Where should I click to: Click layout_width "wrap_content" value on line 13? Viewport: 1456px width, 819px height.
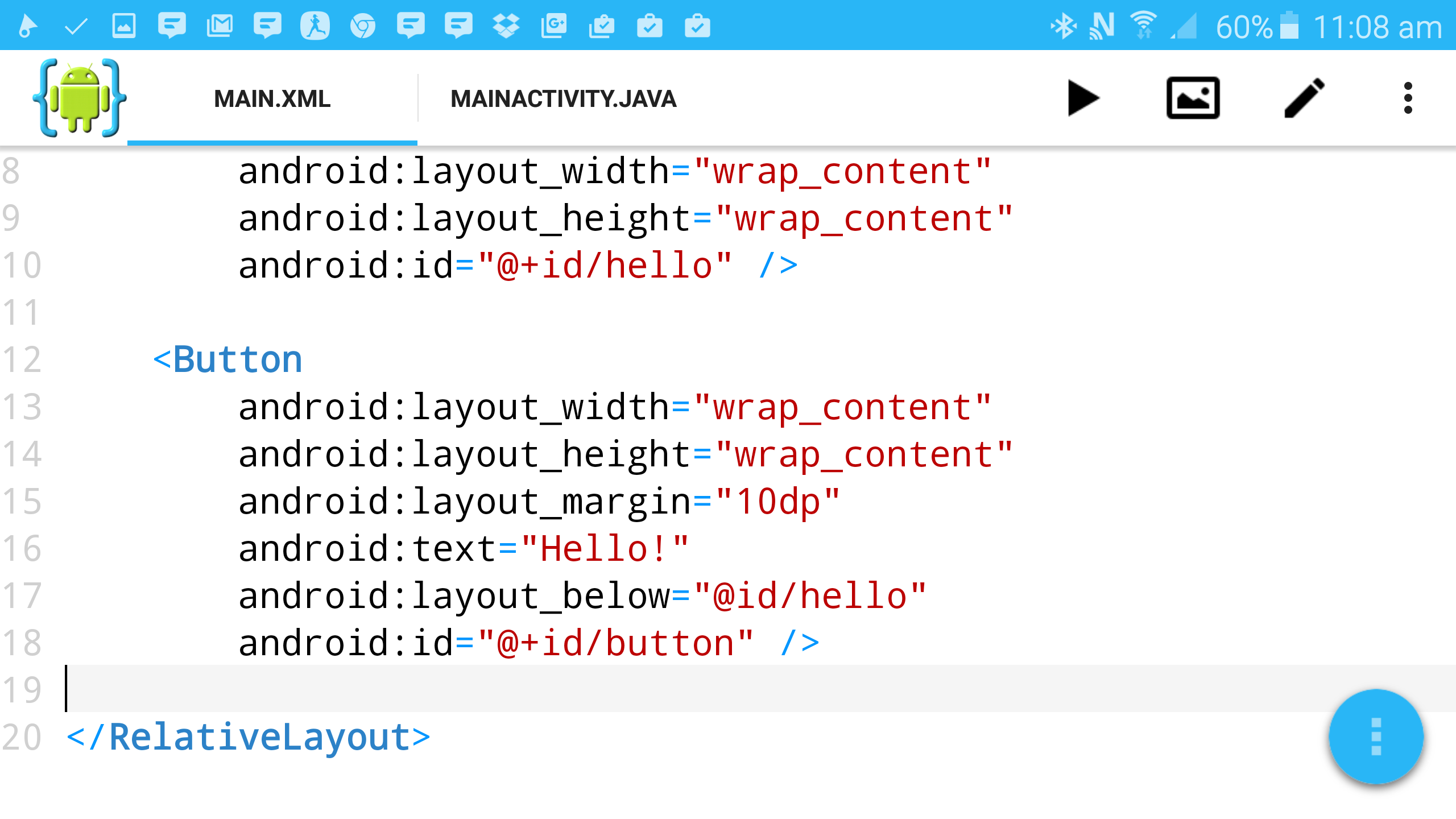coord(842,407)
